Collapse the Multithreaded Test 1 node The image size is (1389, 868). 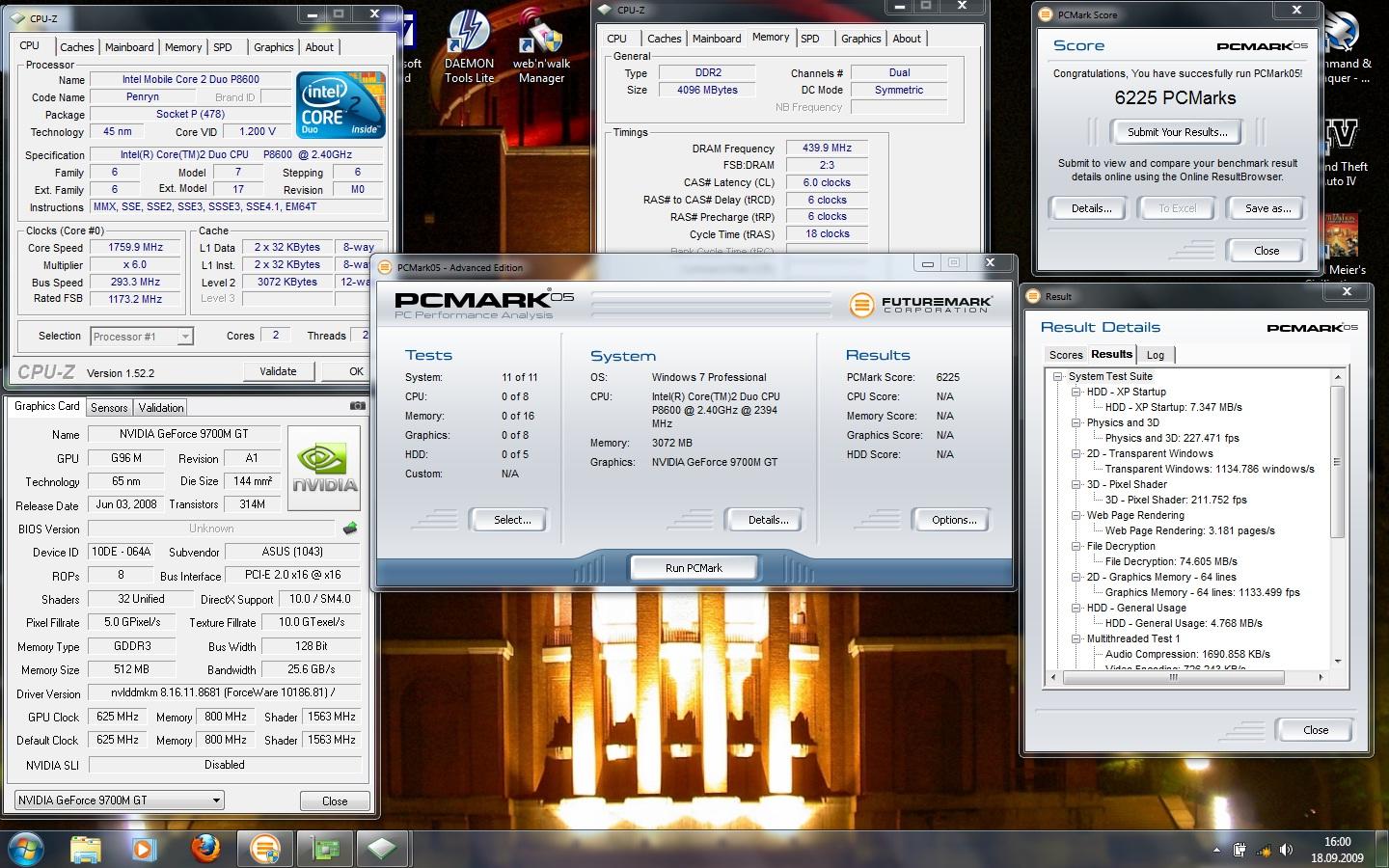[x=1076, y=638]
